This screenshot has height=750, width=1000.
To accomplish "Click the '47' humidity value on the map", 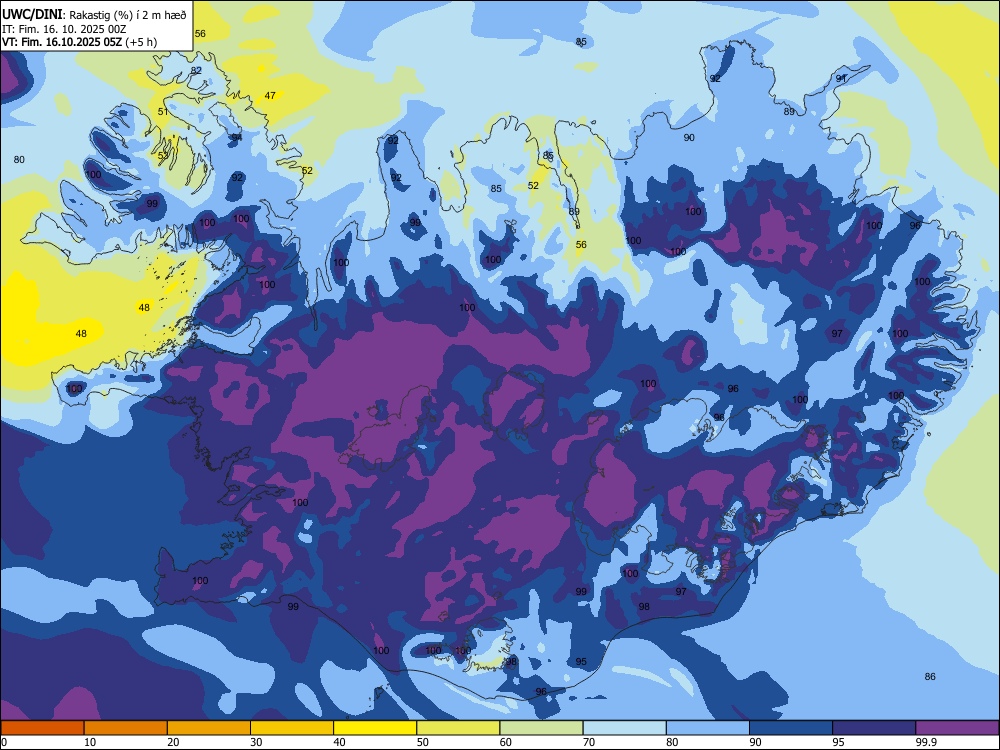I will point(270,96).
